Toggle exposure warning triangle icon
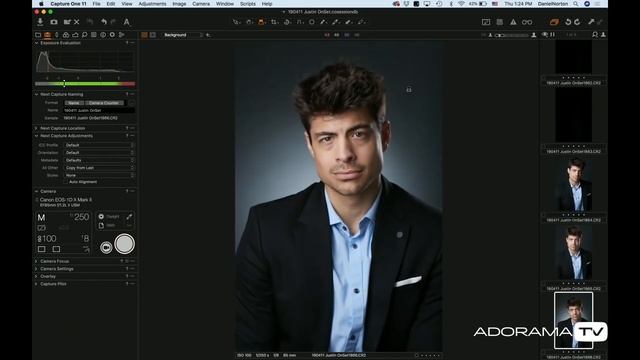Image resolution: width=640 pixels, height=360 pixels. click(x=513, y=22)
